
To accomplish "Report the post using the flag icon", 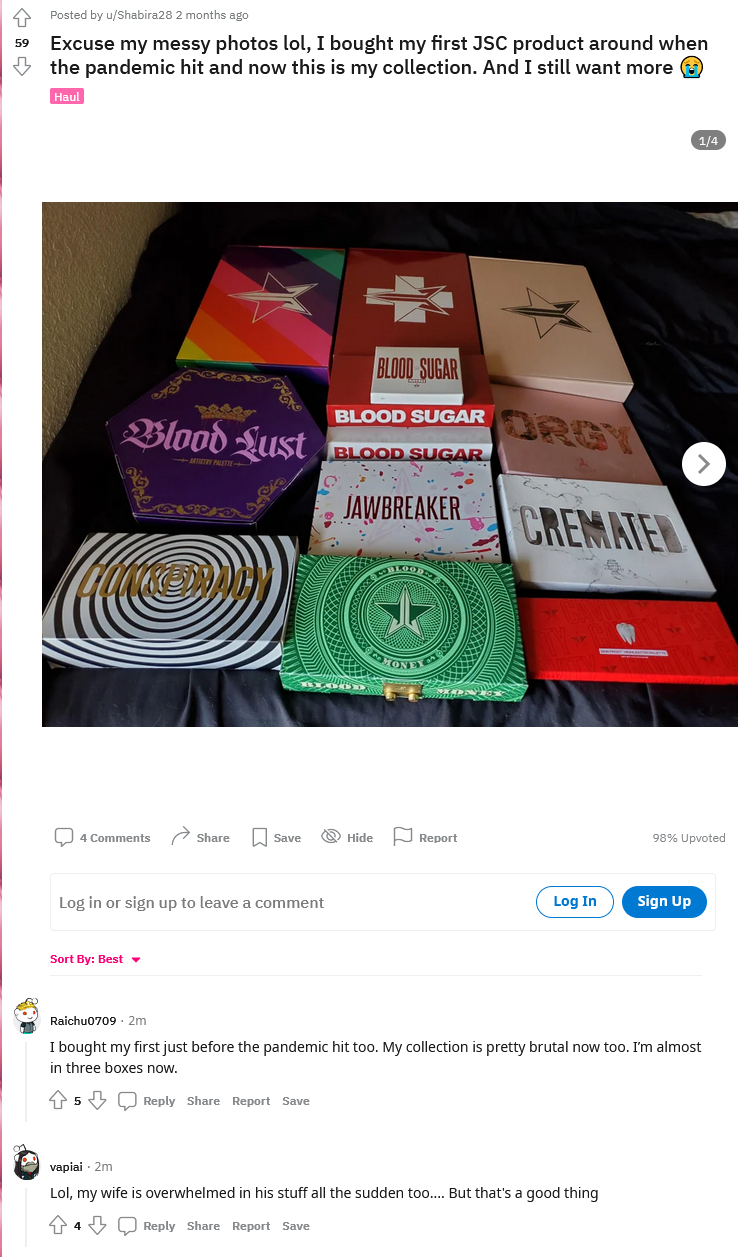I will tap(403, 836).
